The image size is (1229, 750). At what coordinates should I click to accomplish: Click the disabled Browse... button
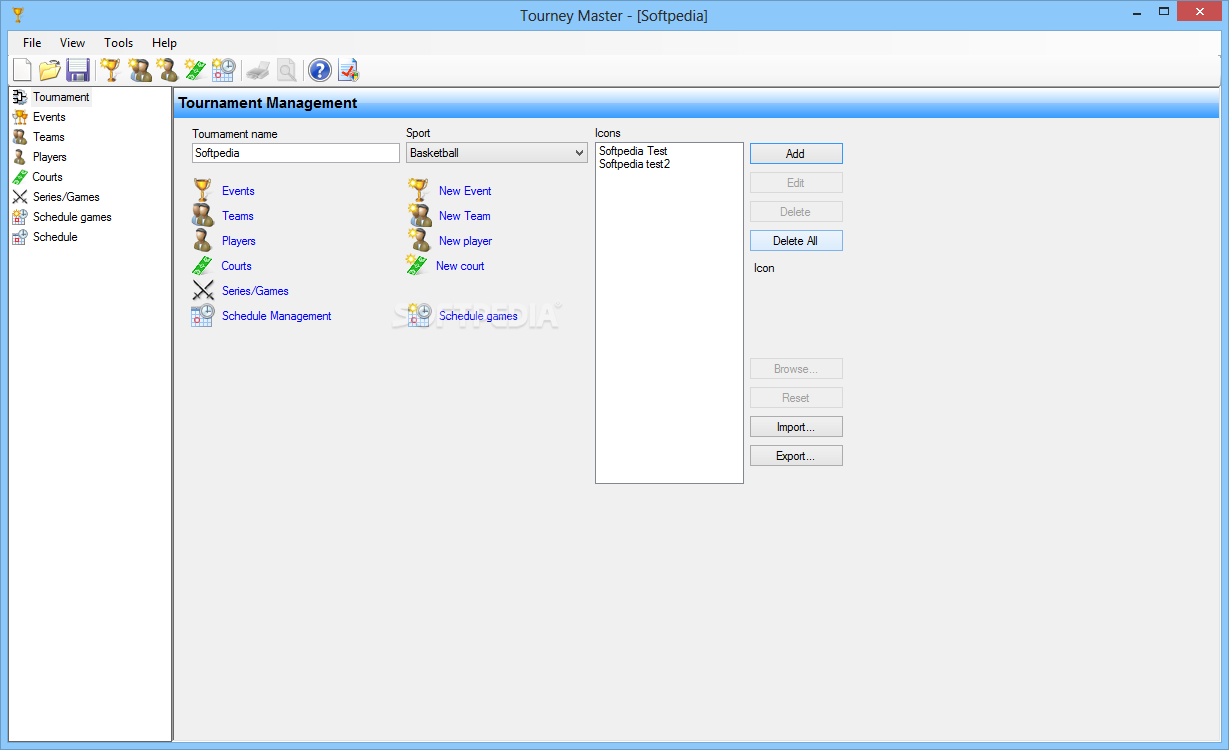click(796, 369)
